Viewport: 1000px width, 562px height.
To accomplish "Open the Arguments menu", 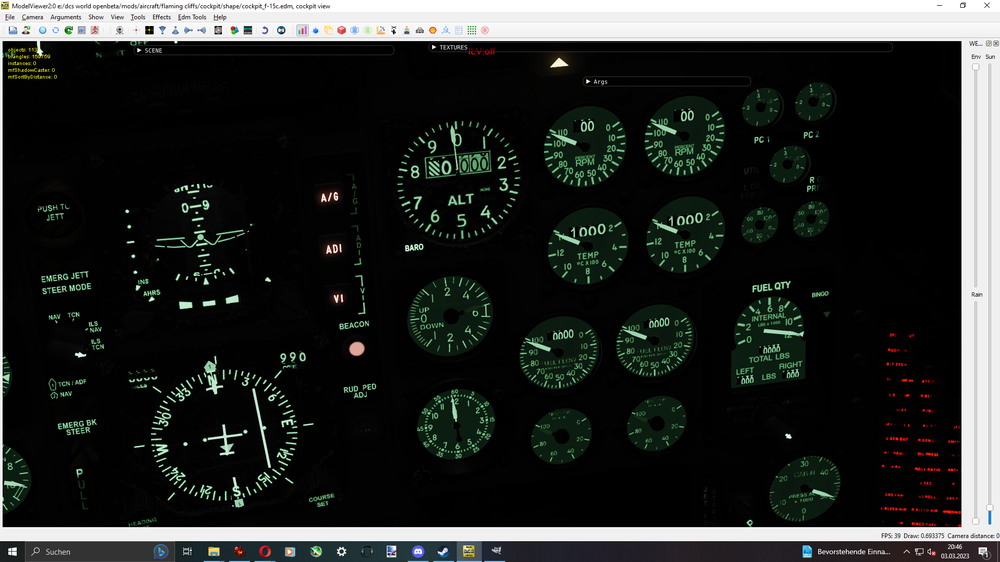I will (x=66, y=17).
